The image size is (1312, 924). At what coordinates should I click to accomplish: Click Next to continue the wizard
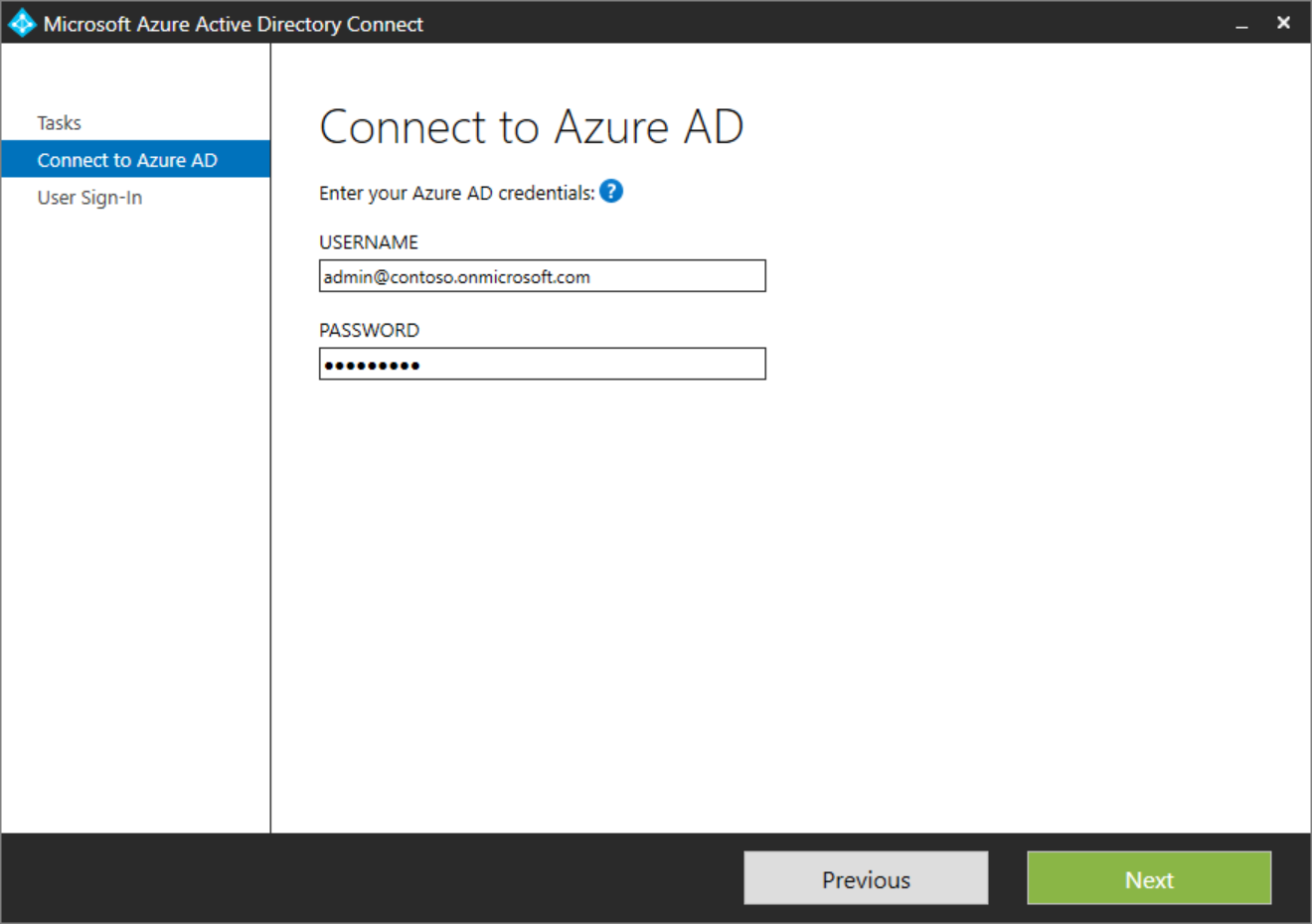point(1148,878)
